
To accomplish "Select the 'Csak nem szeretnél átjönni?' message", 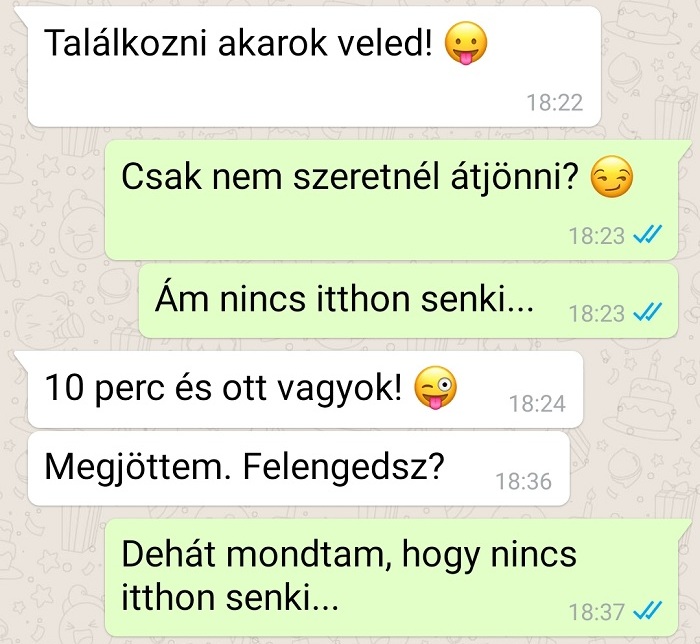I will 392,199.
